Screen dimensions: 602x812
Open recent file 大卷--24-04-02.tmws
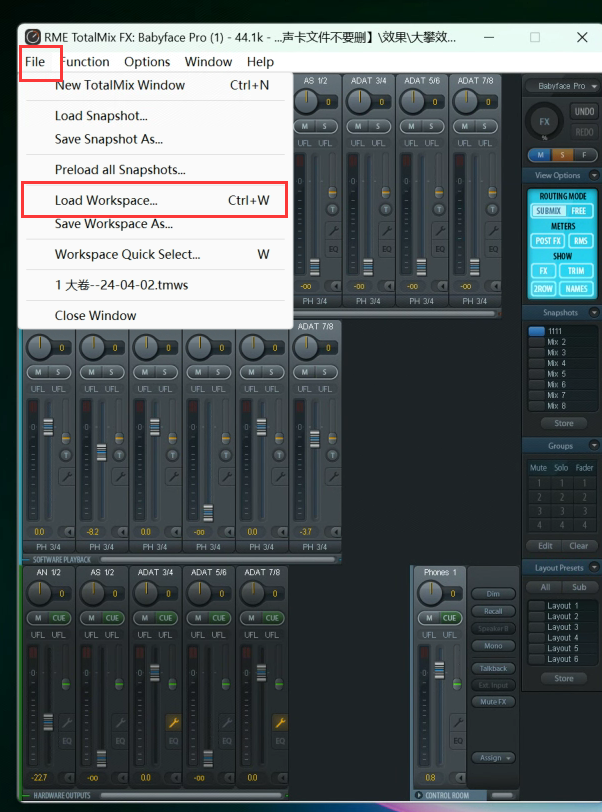155,285
